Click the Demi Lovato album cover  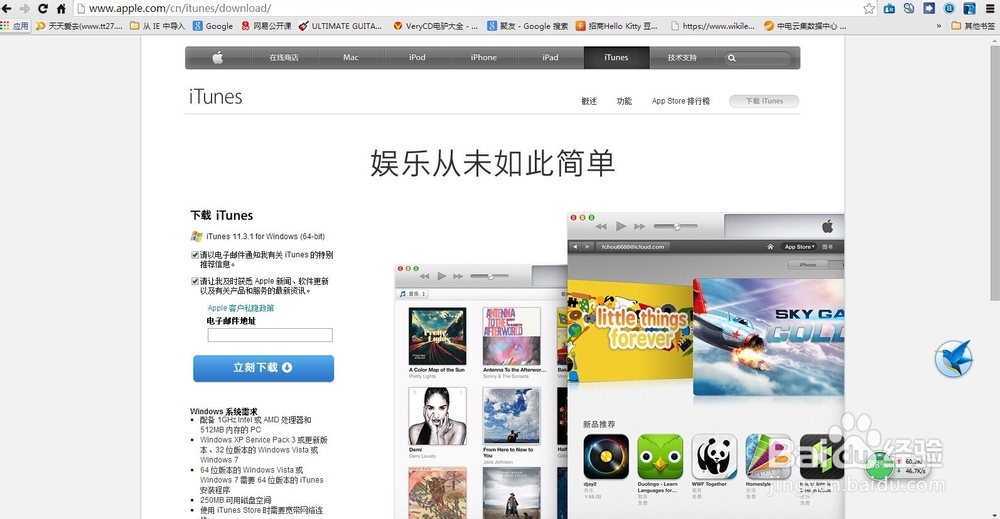(x=438, y=416)
